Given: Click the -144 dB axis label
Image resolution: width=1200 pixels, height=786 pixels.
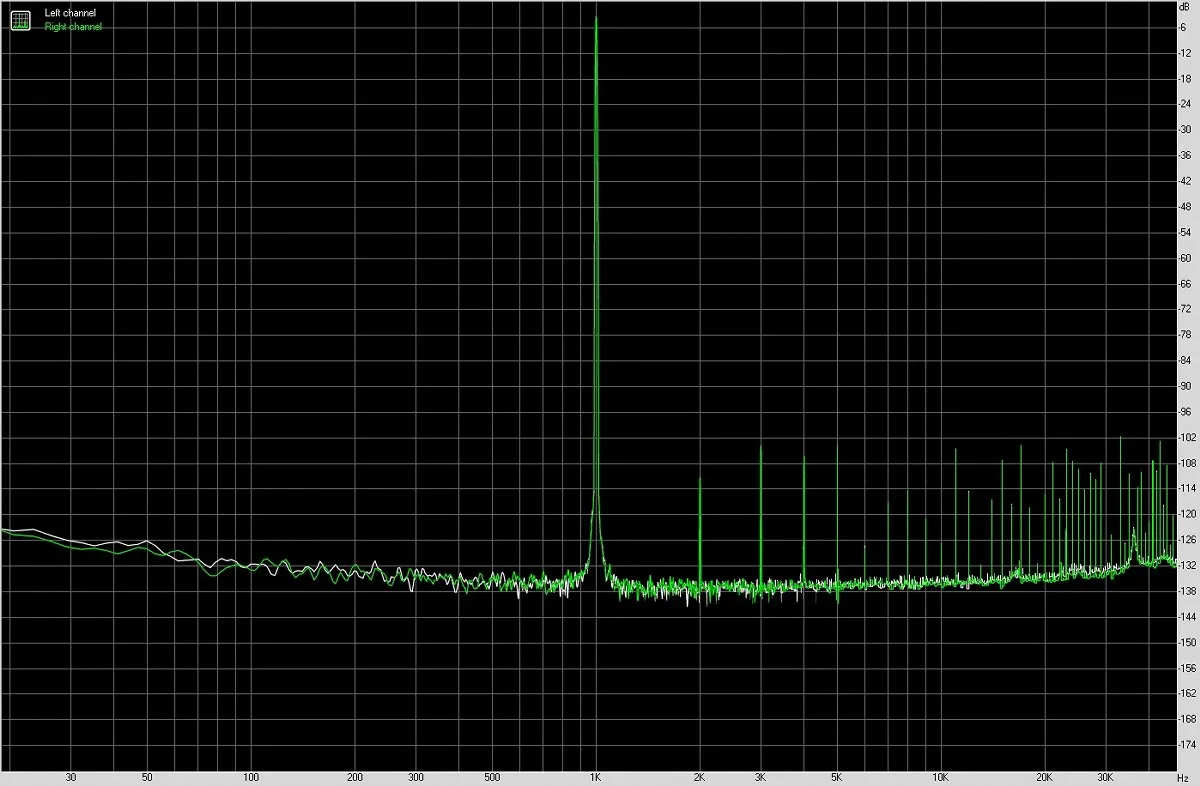Looking at the screenshot, I should pos(1185,617).
